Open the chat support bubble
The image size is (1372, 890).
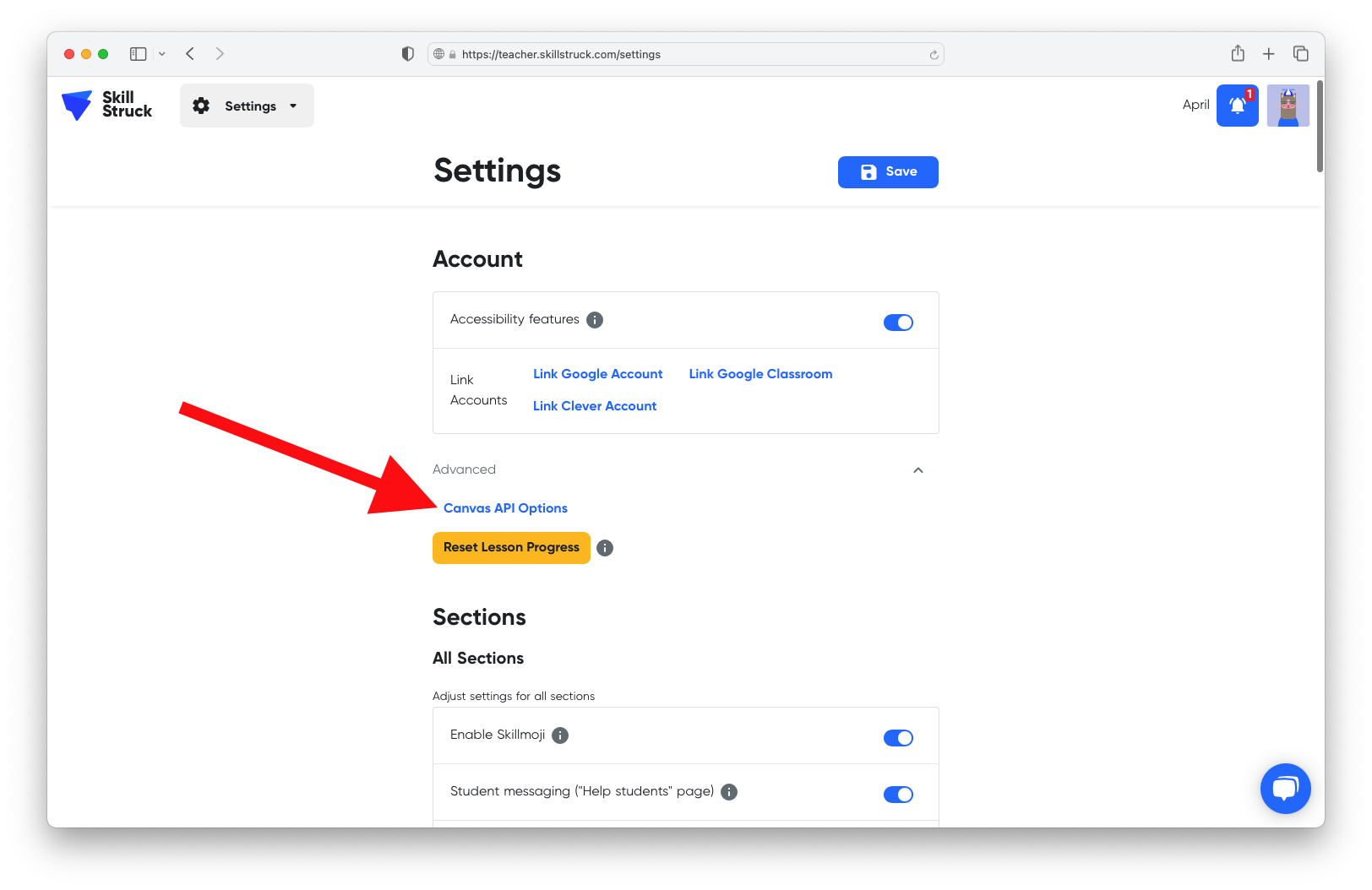pyautogui.click(x=1285, y=788)
